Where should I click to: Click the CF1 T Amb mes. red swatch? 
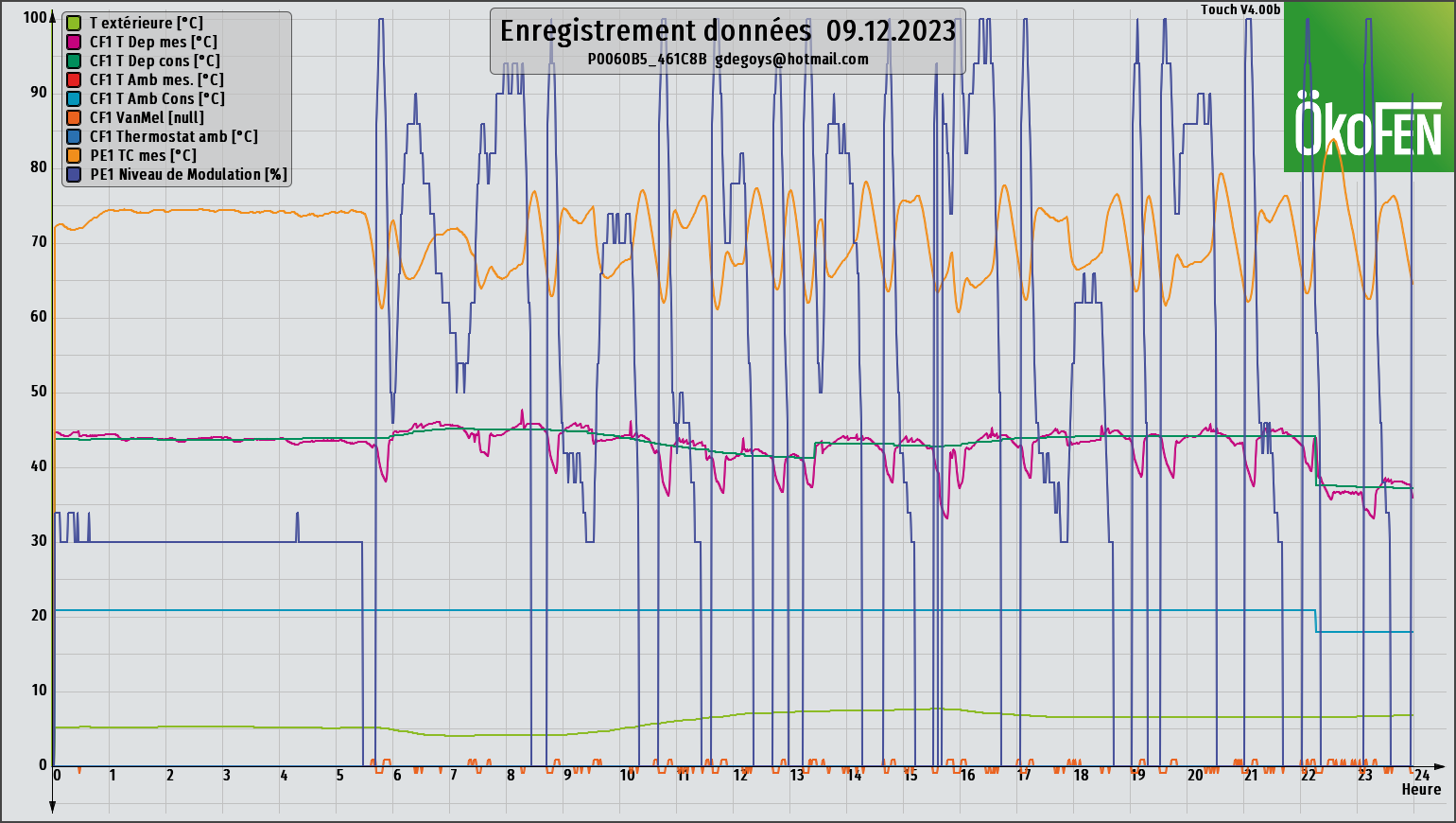point(73,79)
